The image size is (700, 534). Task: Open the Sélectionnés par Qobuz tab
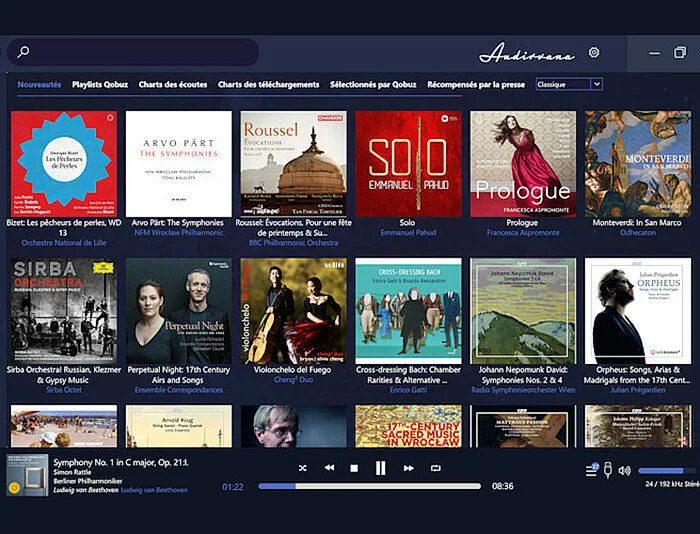(373, 84)
